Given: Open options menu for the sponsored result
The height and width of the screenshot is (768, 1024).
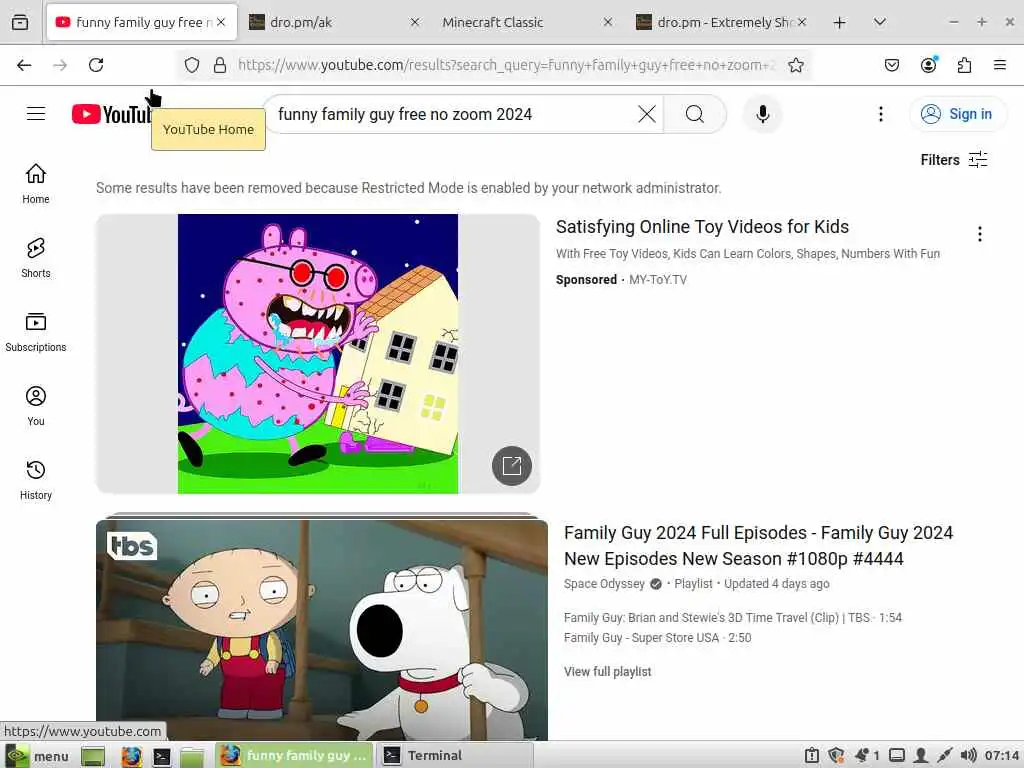Looking at the screenshot, I should coord(980,234).
